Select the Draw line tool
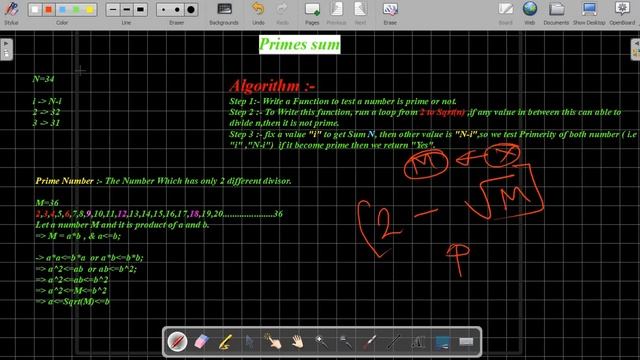 394,342
